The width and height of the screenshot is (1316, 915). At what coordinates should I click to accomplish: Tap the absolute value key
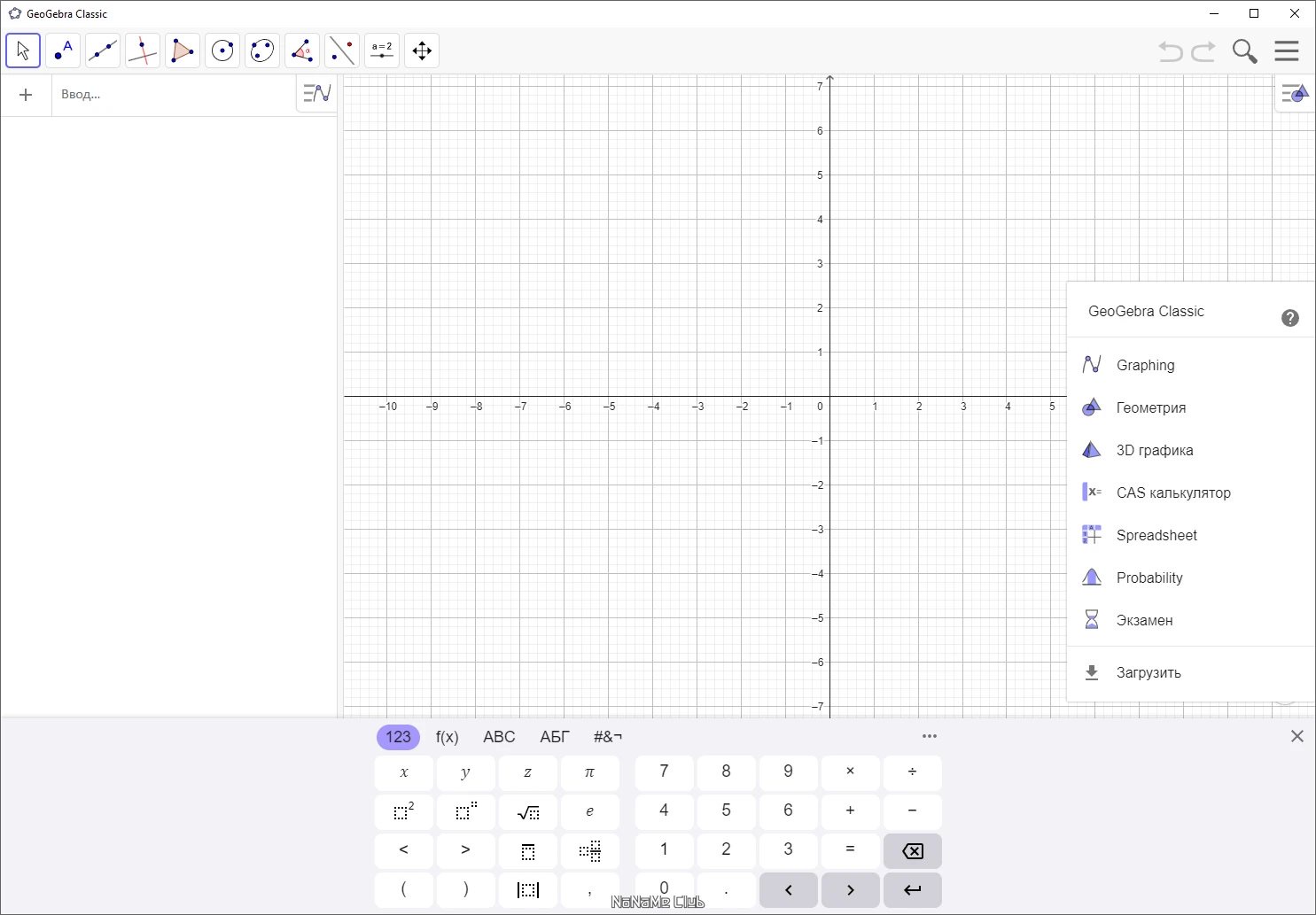tap(528, 889)
